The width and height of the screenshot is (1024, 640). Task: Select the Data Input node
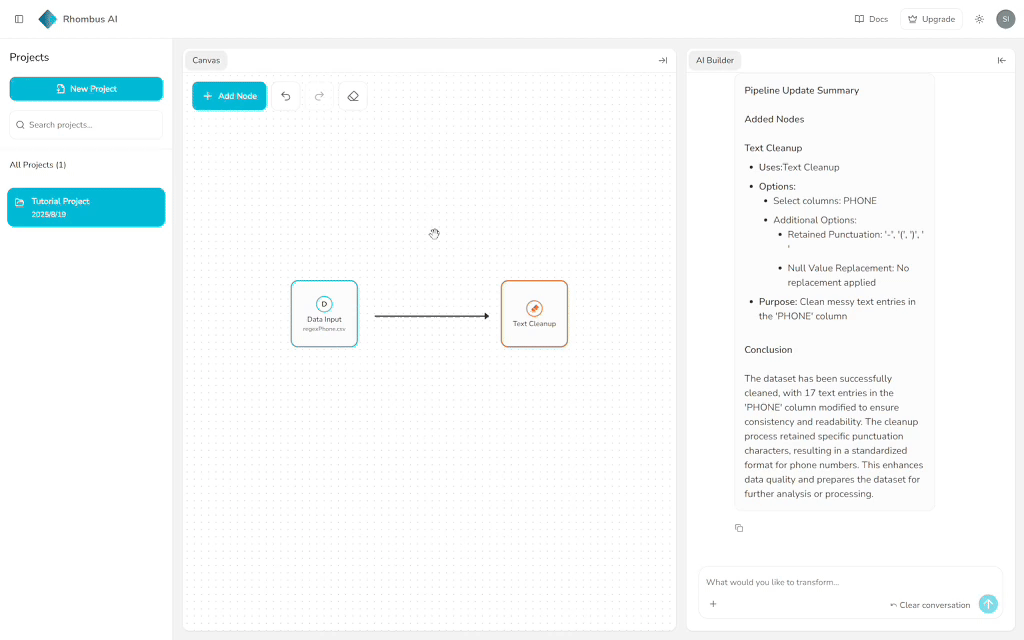324,313
